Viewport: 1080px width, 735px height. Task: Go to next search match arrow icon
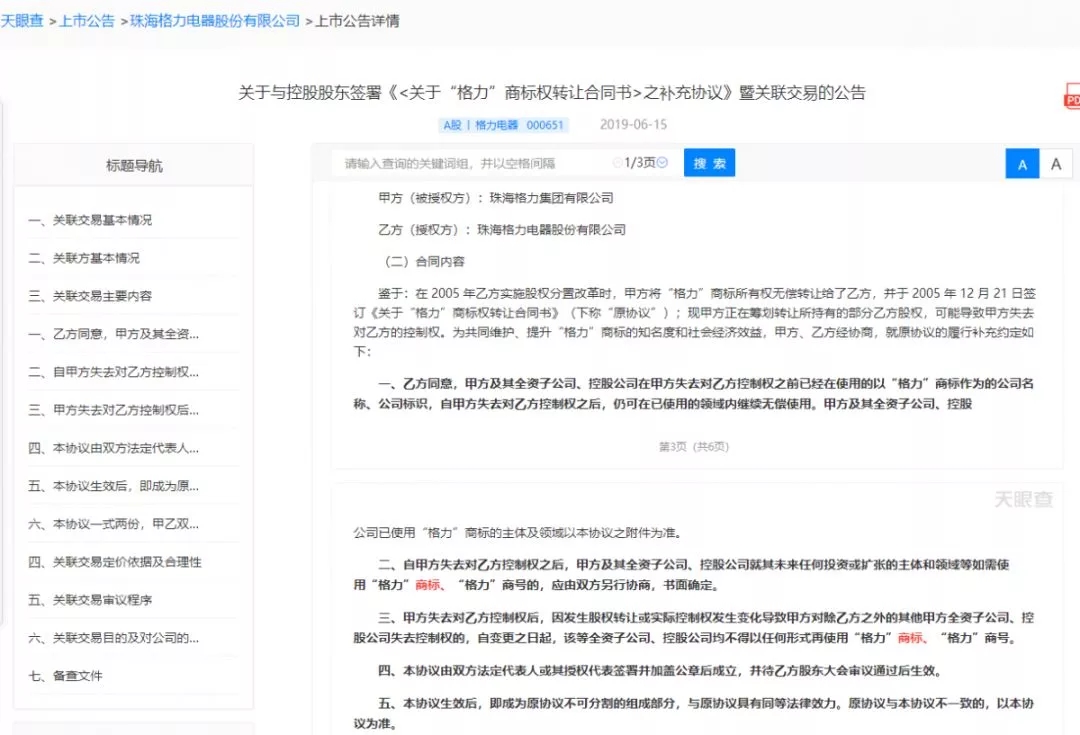click(x=663, y=163)
